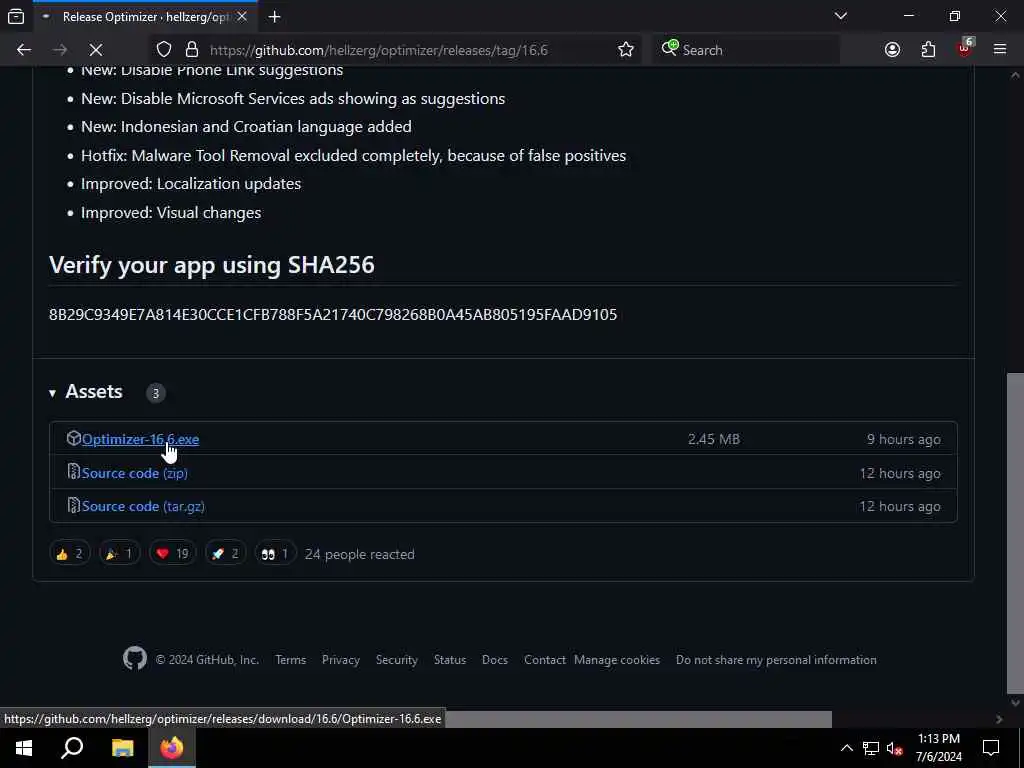Open the Terms footer link
The width and height of the screenshot is (1024, 768).
291,660
